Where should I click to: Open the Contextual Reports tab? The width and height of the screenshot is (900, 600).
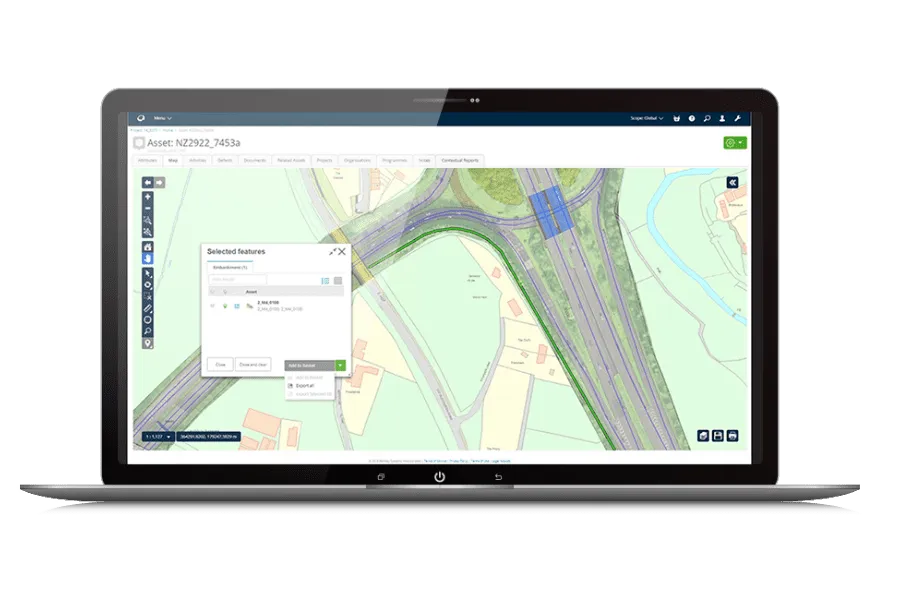tap(460, 160)
